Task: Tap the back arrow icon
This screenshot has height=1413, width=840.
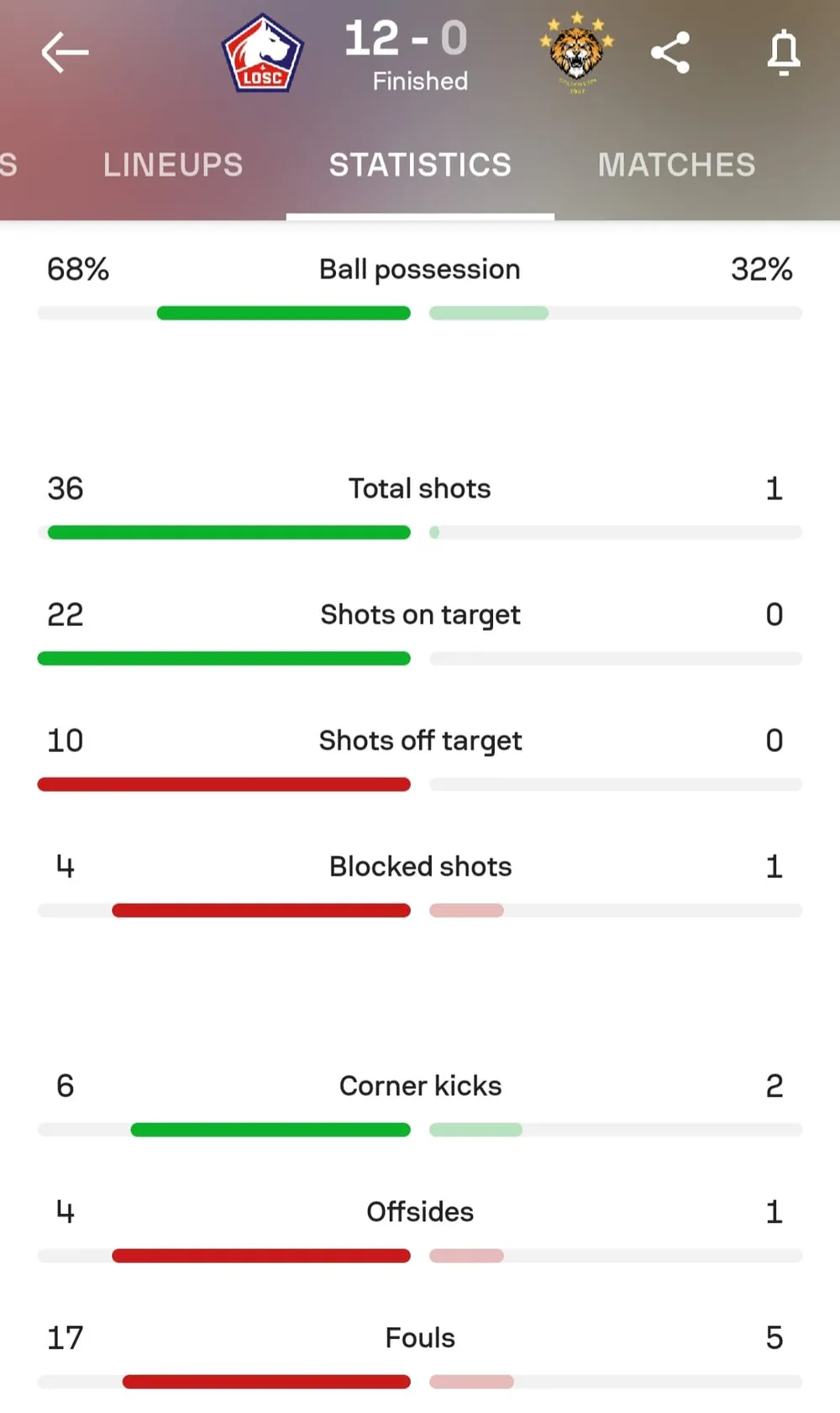Action: tap(66, 53)
